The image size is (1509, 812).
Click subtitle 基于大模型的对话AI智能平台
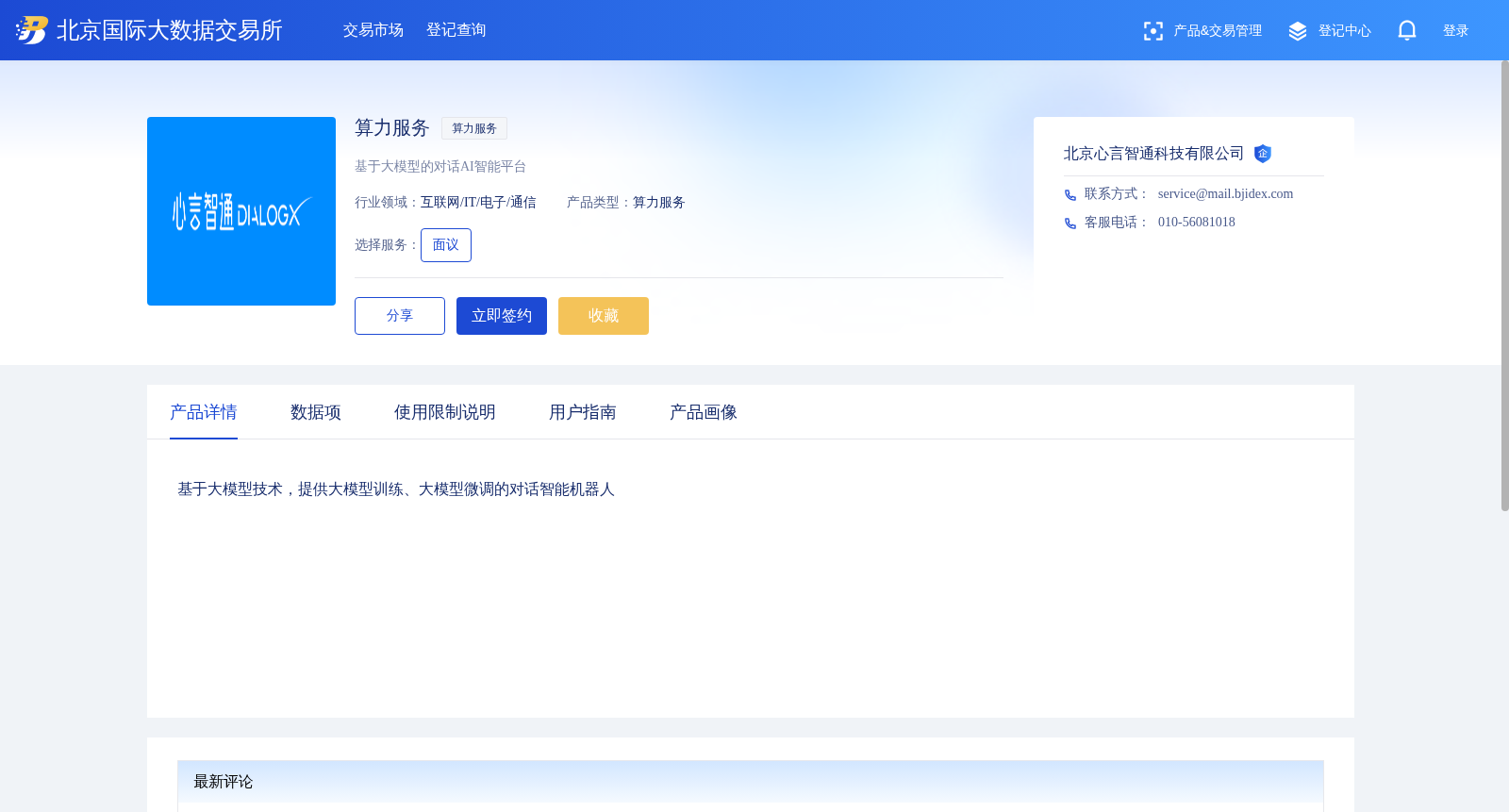coord(440,166)
